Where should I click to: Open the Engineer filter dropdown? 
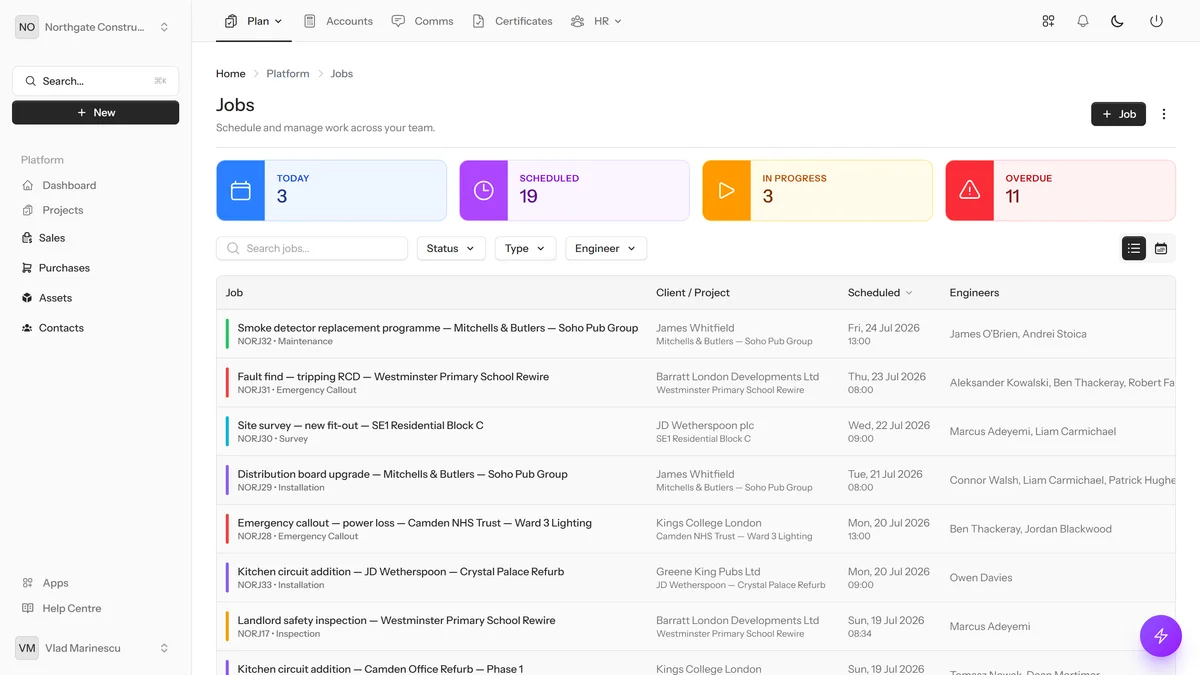click(x=606, y=248)
